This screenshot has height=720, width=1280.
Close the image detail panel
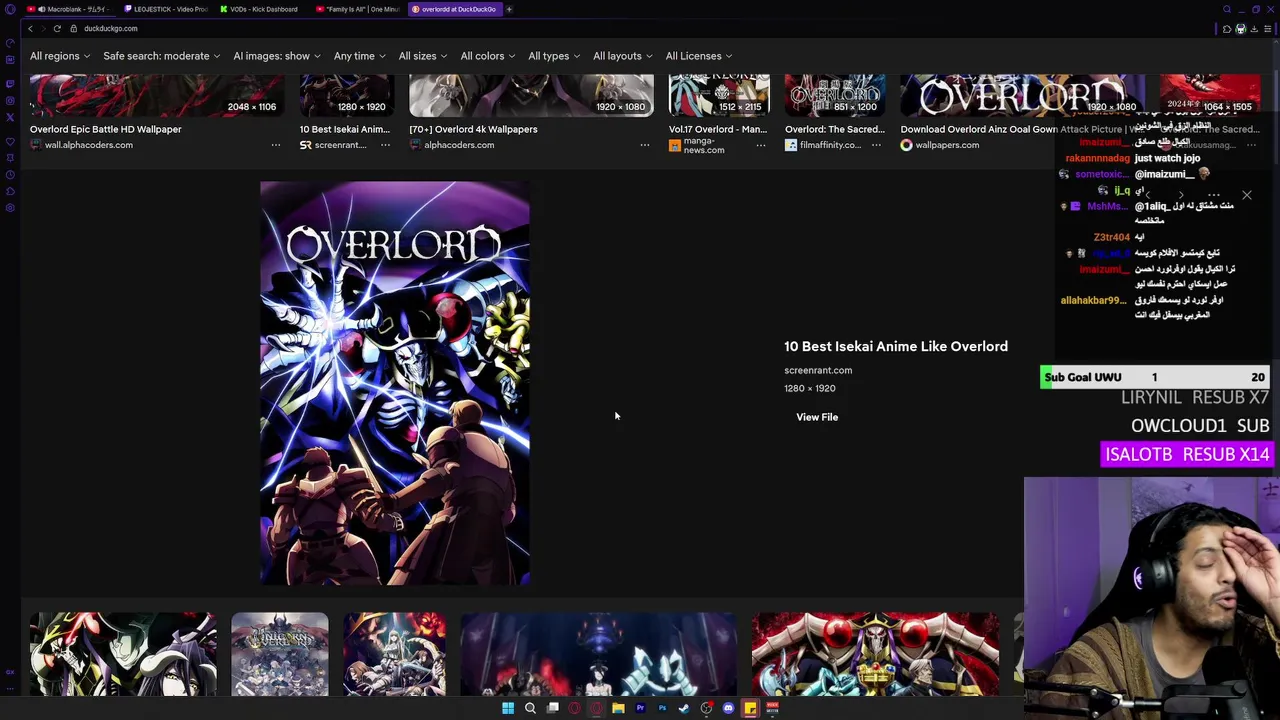coord(1246,195)
